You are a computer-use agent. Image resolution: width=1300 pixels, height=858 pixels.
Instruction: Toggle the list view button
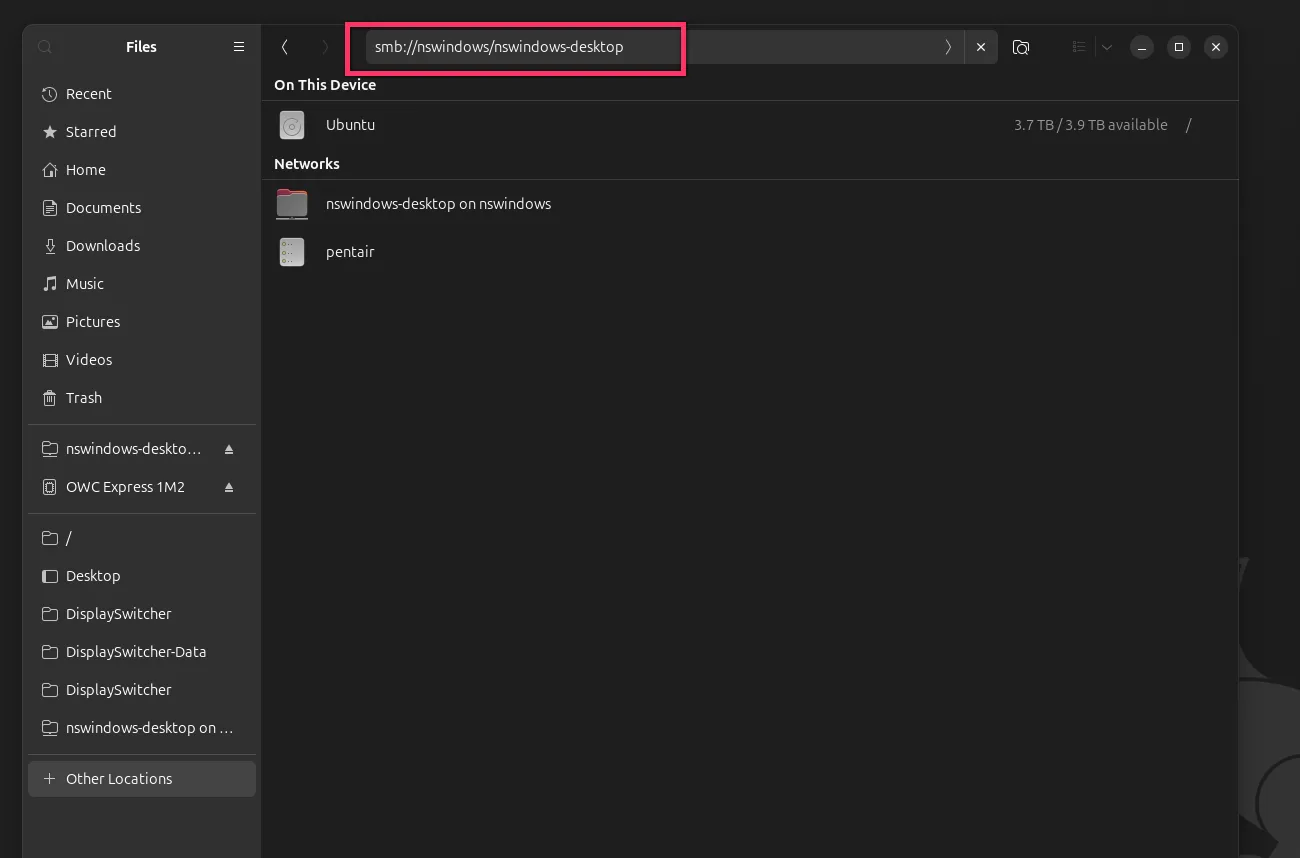[x=1079, y=47]
